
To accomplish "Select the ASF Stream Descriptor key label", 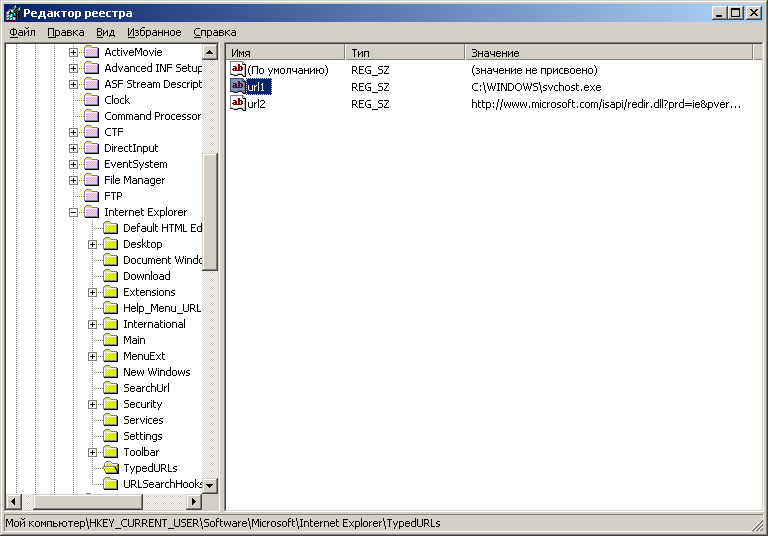I will pyautogui.click(x=153, y=84).
